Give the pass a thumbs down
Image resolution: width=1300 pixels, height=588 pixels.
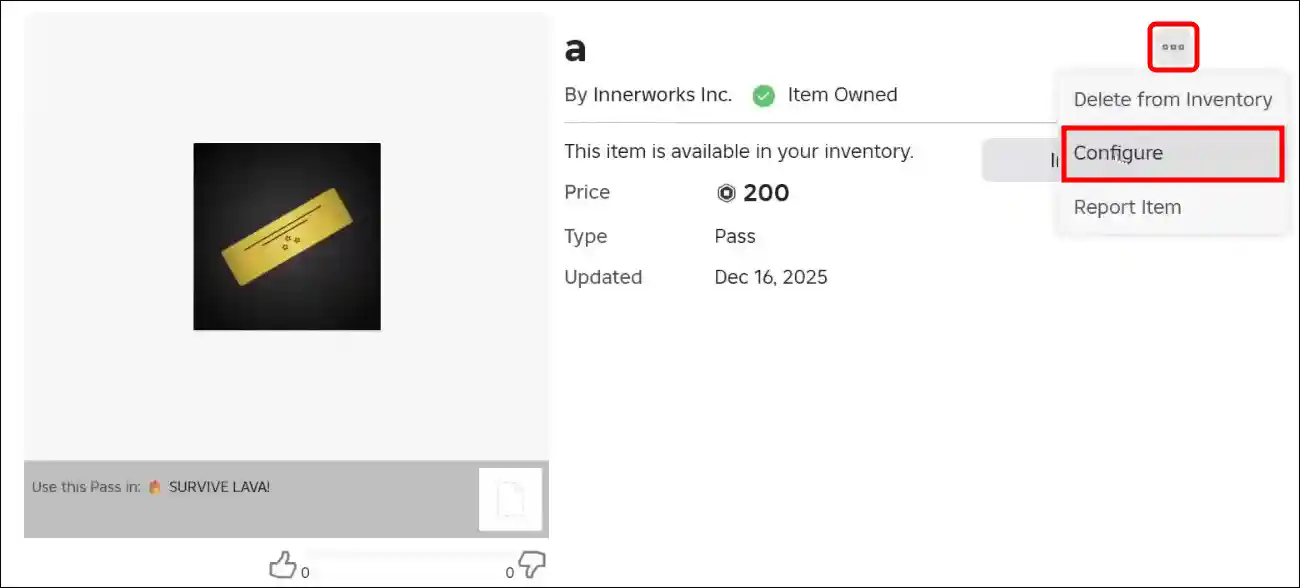coord(531,564)
